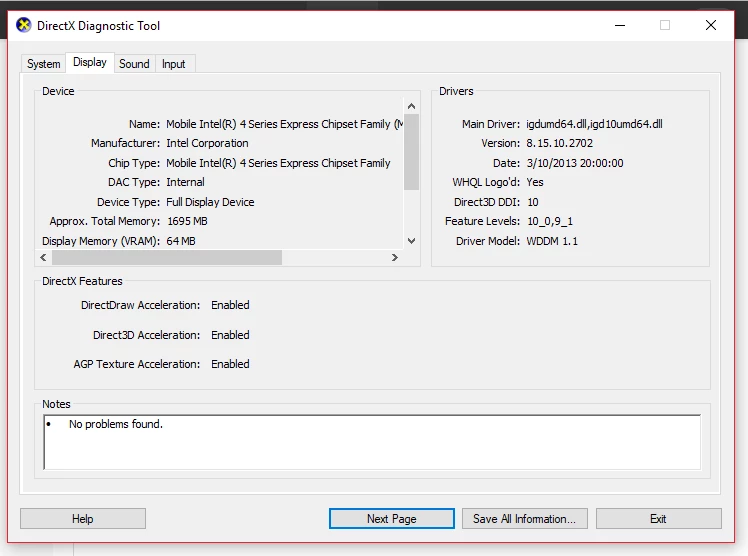Click Feature Levels '10_0,9_1' value

point(550,221)
